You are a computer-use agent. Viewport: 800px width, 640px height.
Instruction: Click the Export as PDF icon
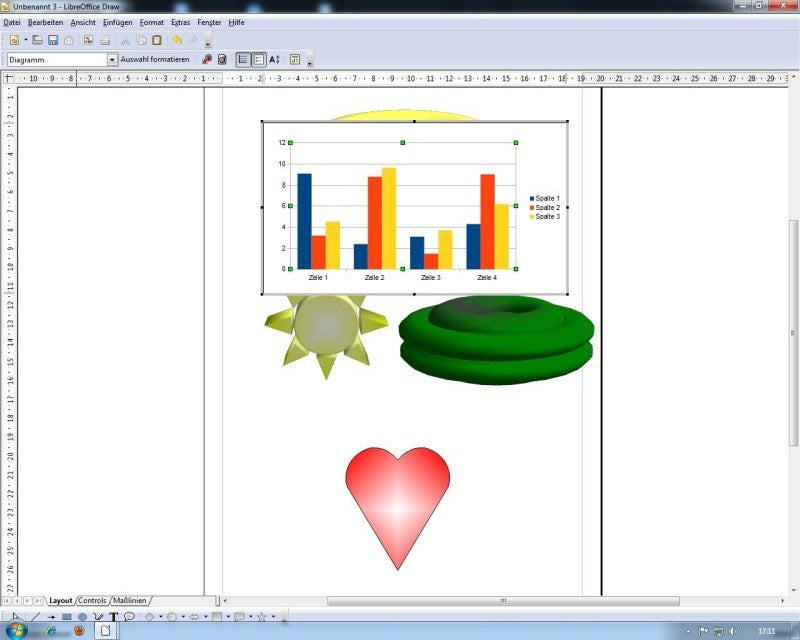pos(88,40)
